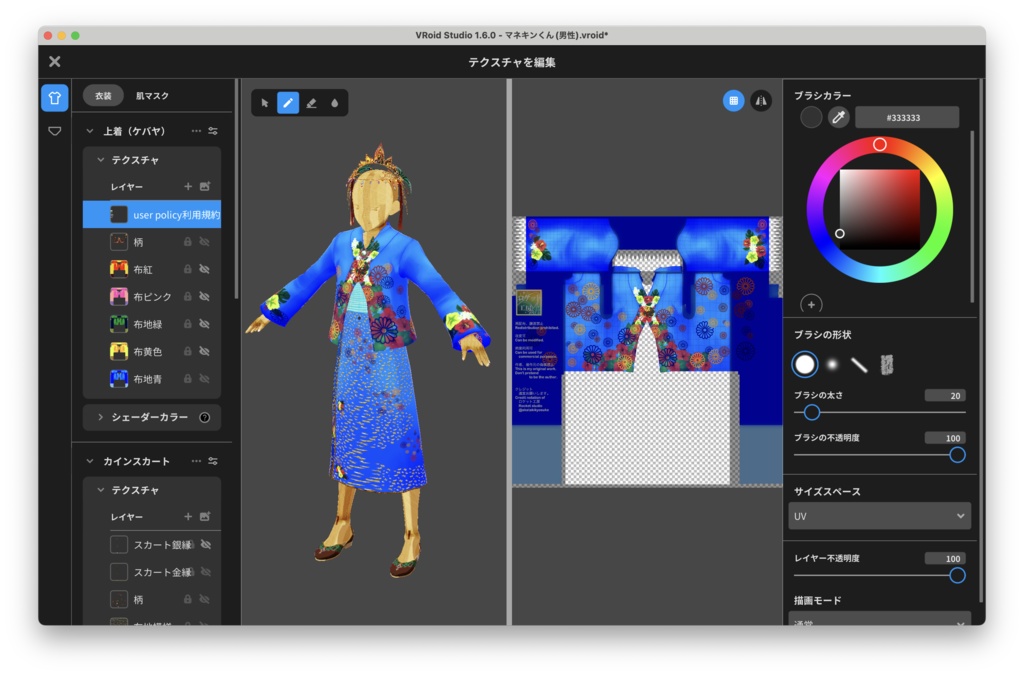Toggle the lock on the 布地緑 layer
The width and height of the screenshot is (1024, 676).
187,324
